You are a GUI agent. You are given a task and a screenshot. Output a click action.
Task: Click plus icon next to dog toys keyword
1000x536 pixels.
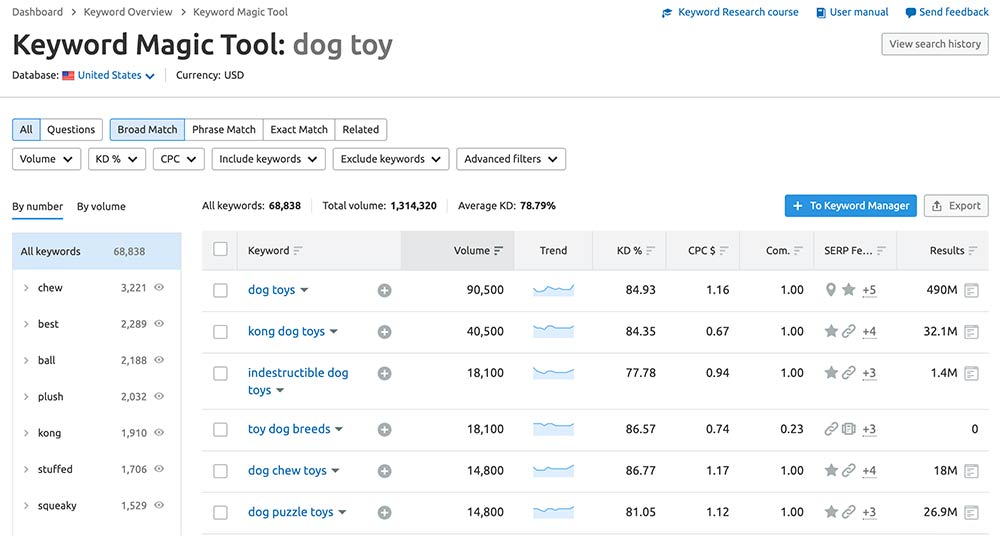[x=384, y=290]
